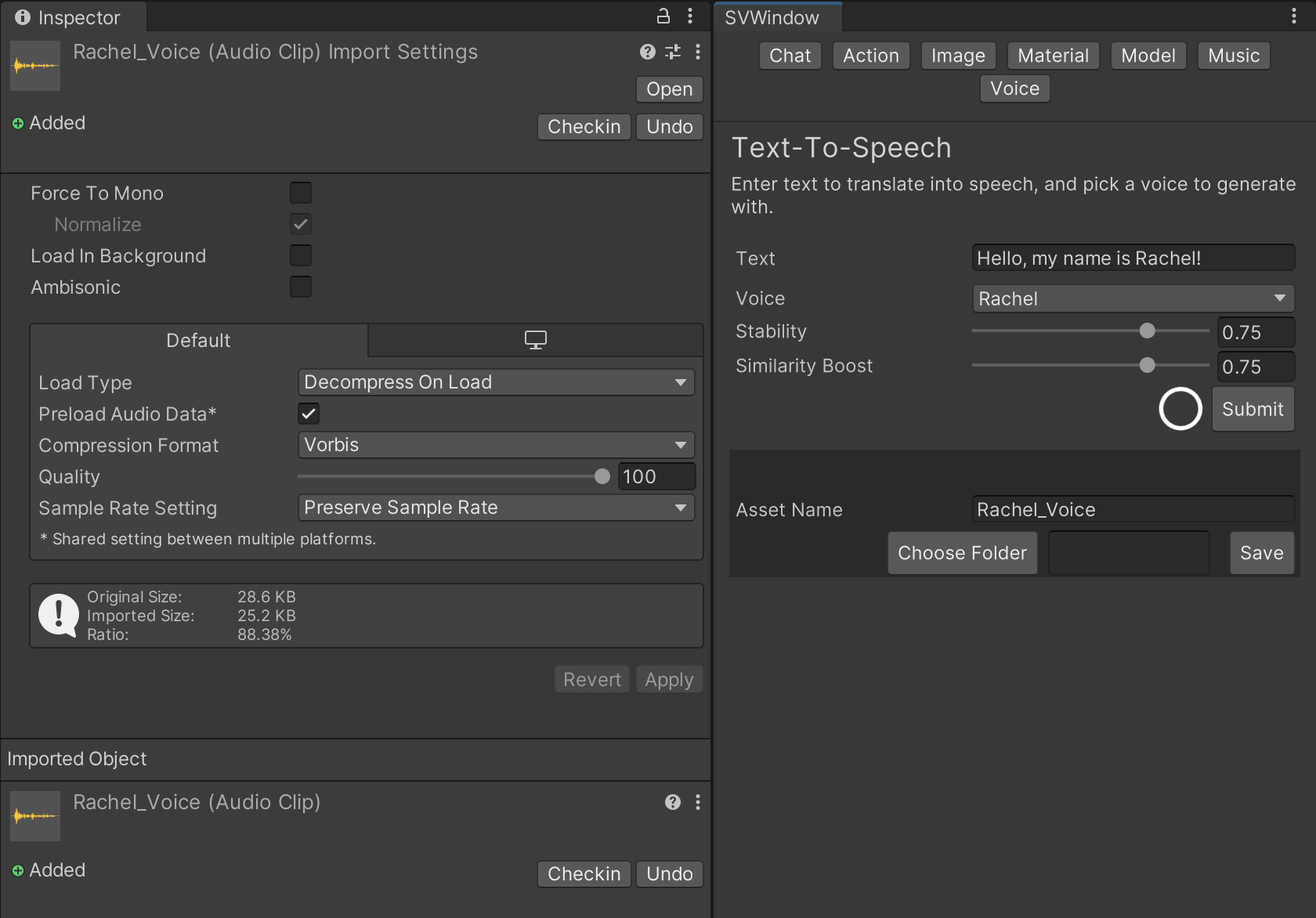The width and height of the screenshot is (1316, 918).
Task: Switch to the standalone platform monitor tab
Action: [536, 340]
